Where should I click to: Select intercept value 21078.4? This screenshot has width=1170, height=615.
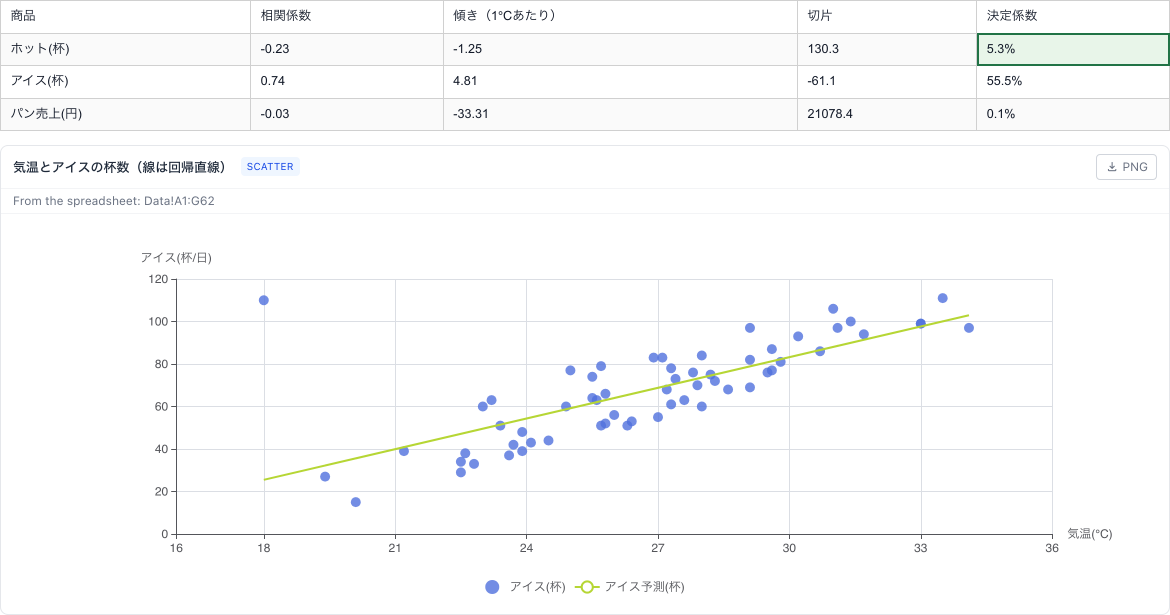[x=887, y=114]
